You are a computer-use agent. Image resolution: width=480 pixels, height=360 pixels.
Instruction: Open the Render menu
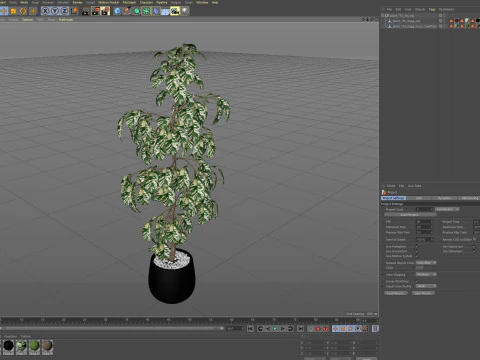coord(78,2)
